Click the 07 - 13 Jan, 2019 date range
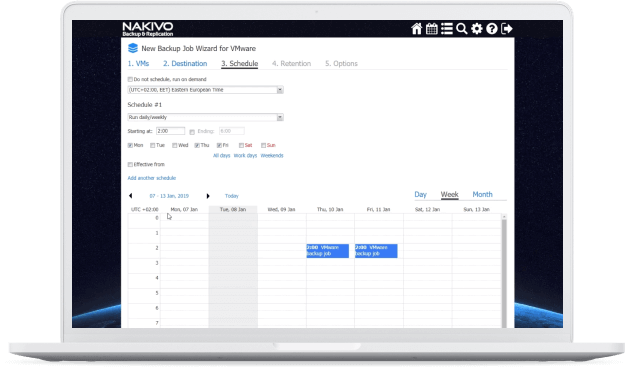The height and width of the screenshot is (368, 627). point(169,196)
